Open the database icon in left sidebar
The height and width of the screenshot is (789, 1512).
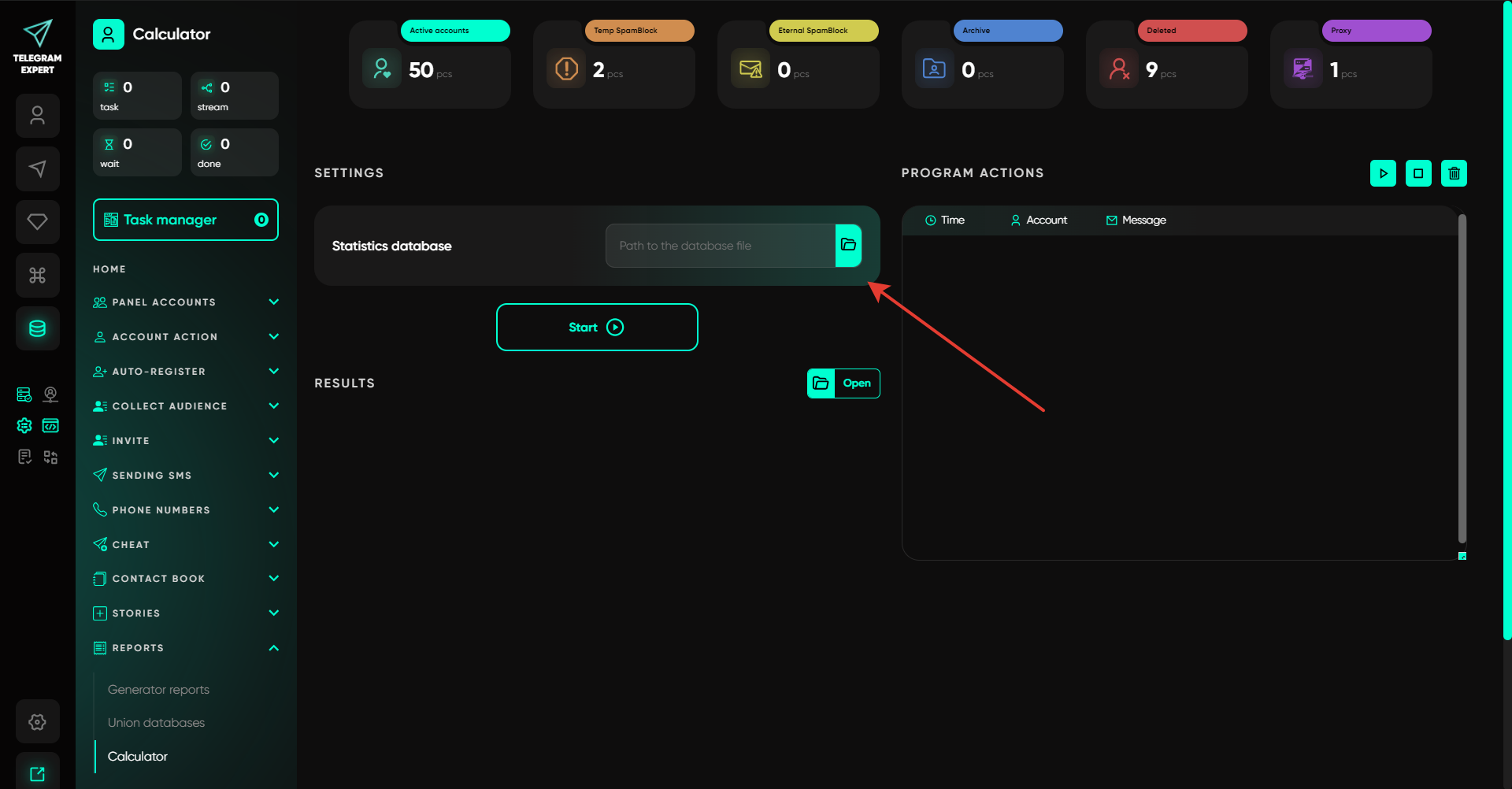(x=37, y=328)
